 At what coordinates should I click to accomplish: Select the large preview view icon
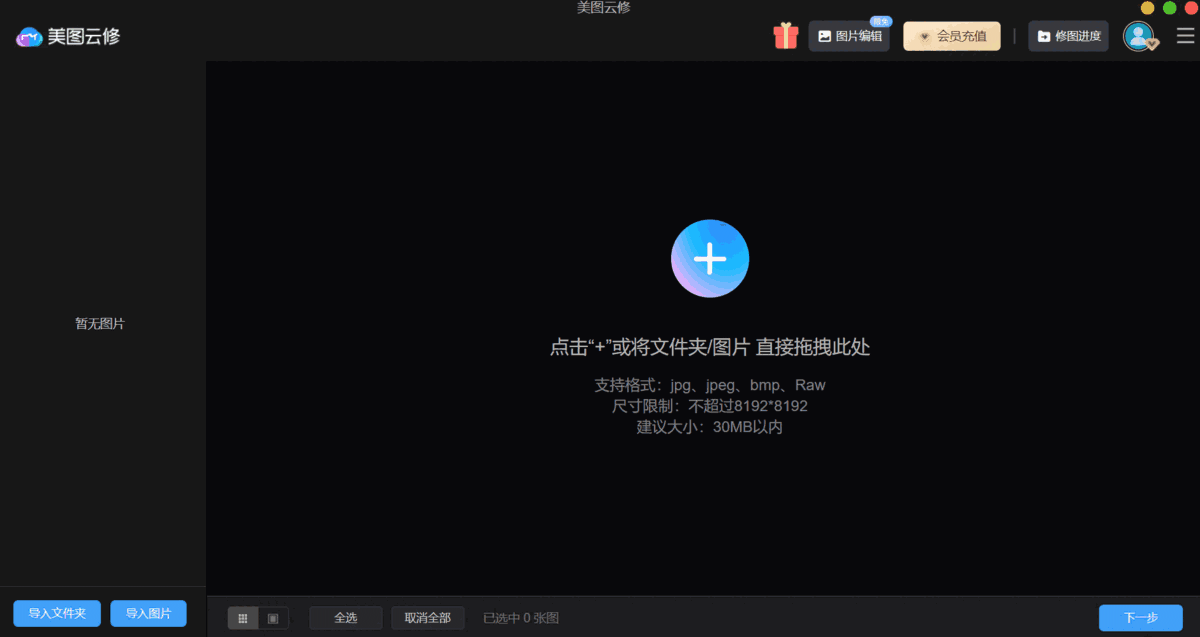(271, 617)
